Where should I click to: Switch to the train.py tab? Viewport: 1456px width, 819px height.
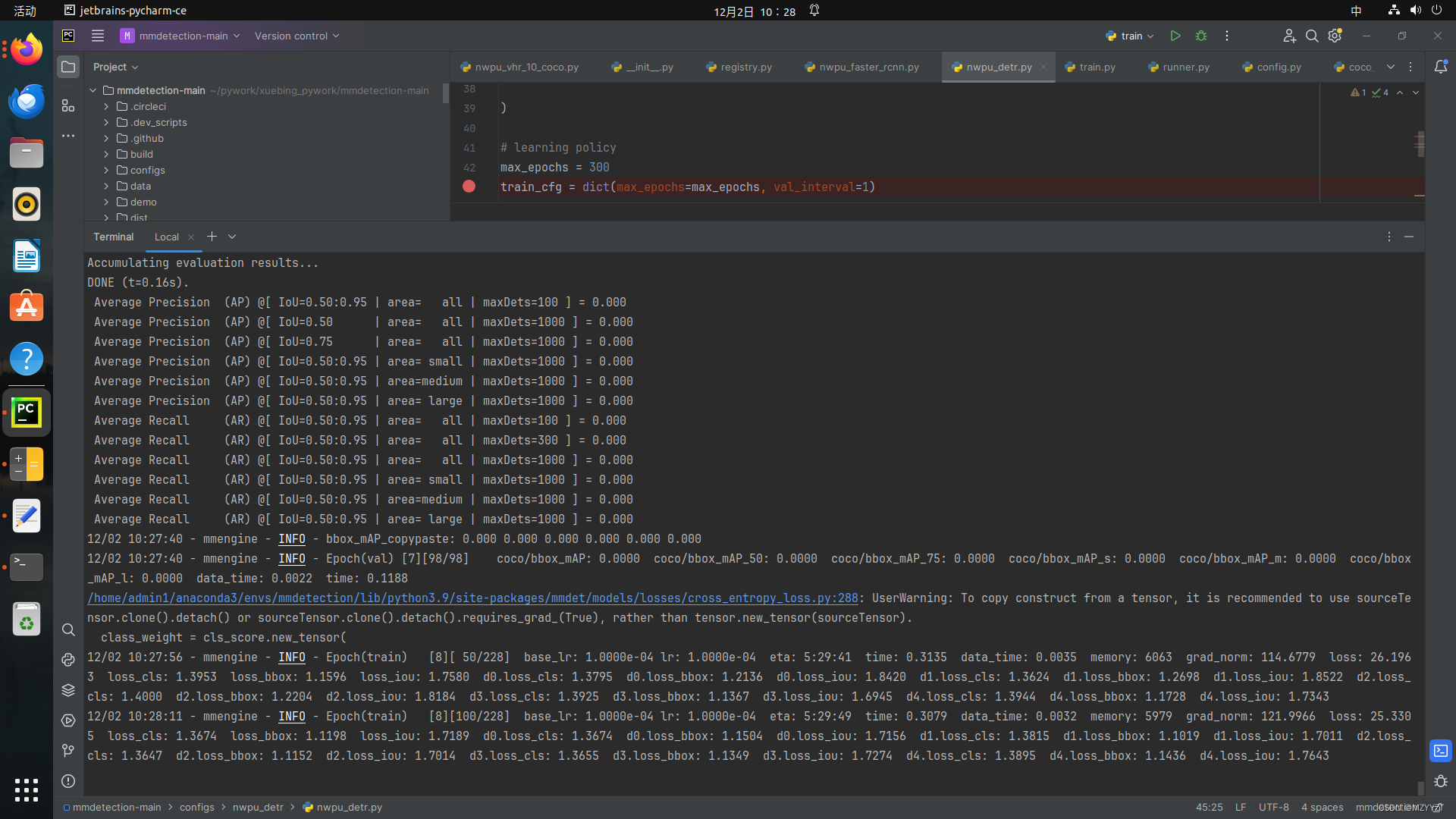(1097, 67)
